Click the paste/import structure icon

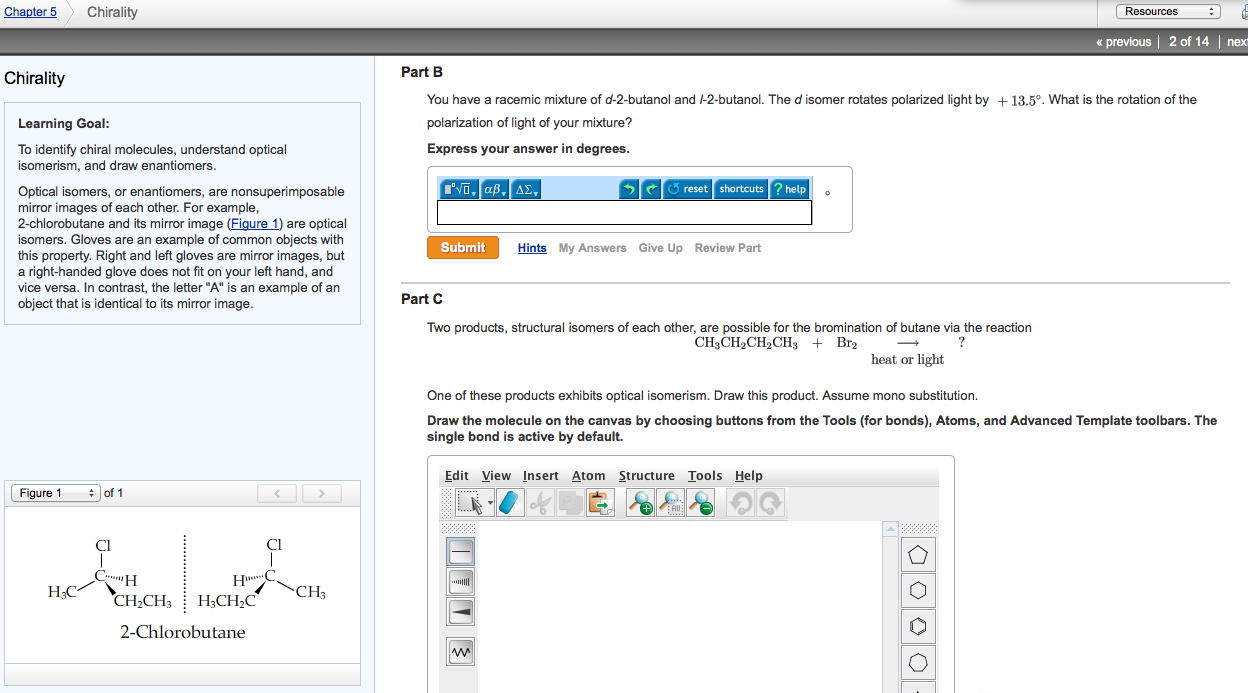pyautogui.click(x=599, y=502)
